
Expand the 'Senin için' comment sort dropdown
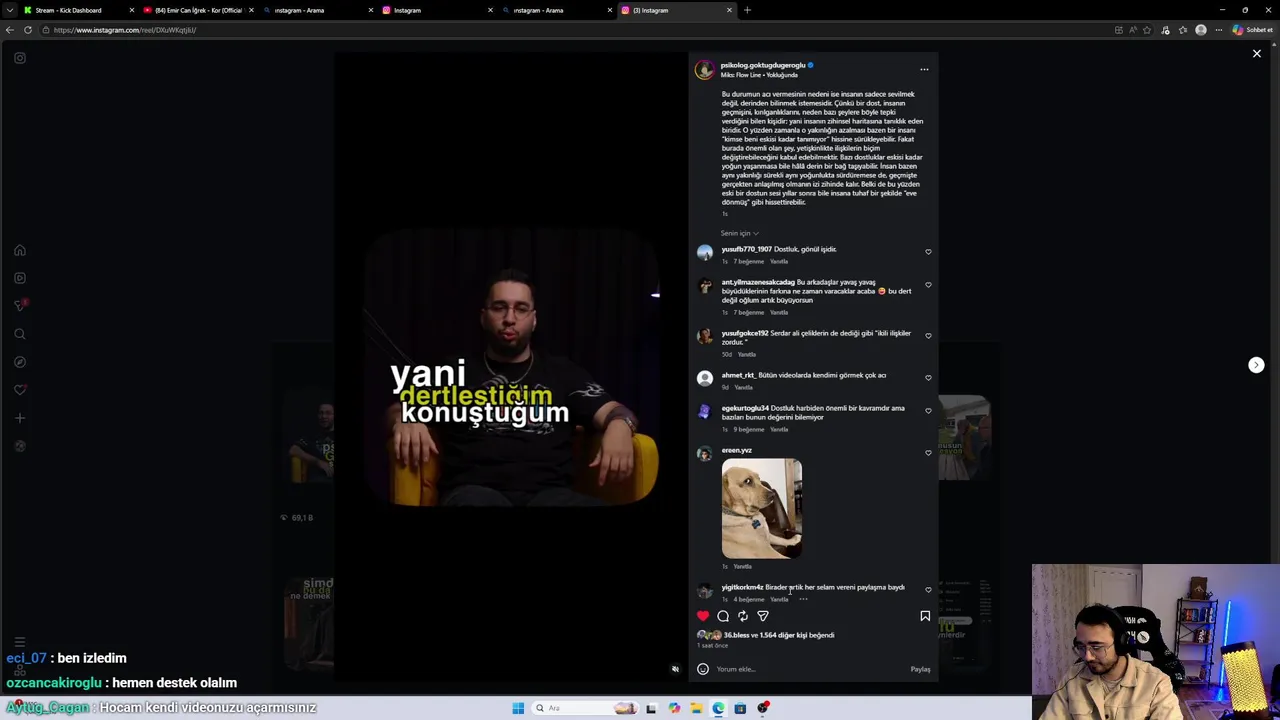click(739, 233)
